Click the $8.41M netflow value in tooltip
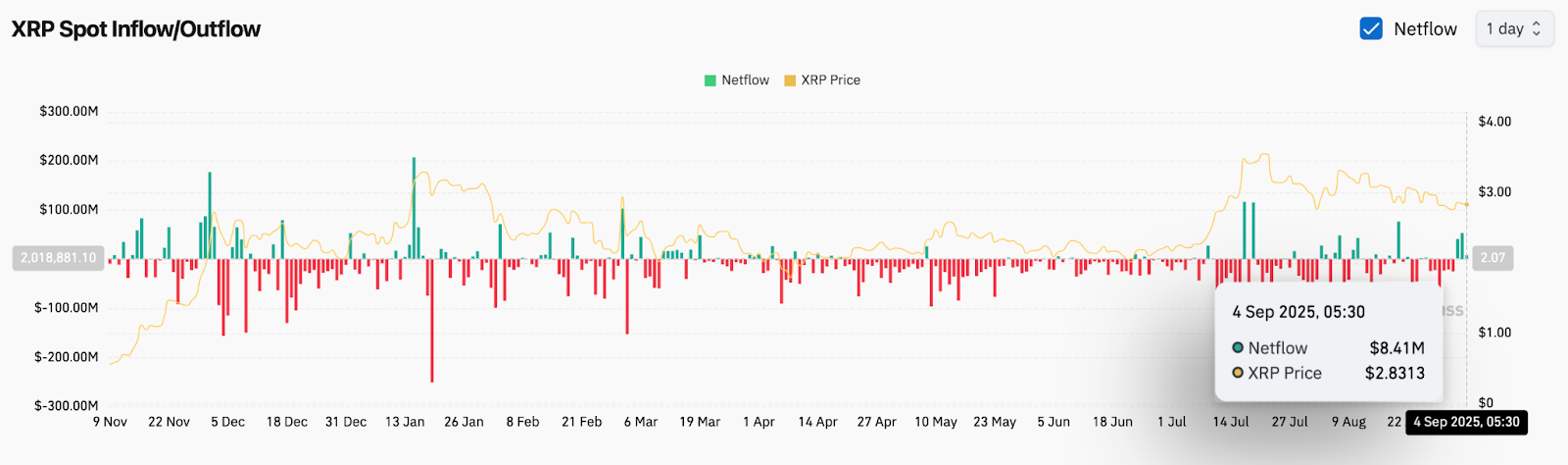1568x465 pixels. (x=1396, y=348)
